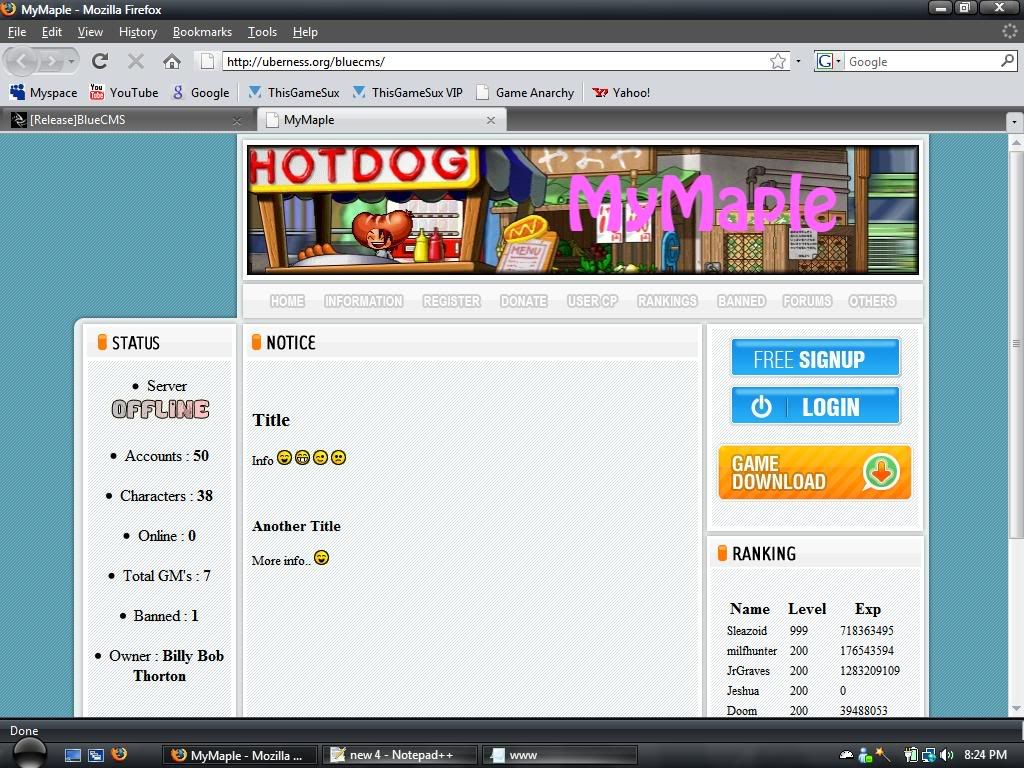Open the history dropdown next to Forward button
The width and height of the screenshot is (1024, 768).
(71, 61)
